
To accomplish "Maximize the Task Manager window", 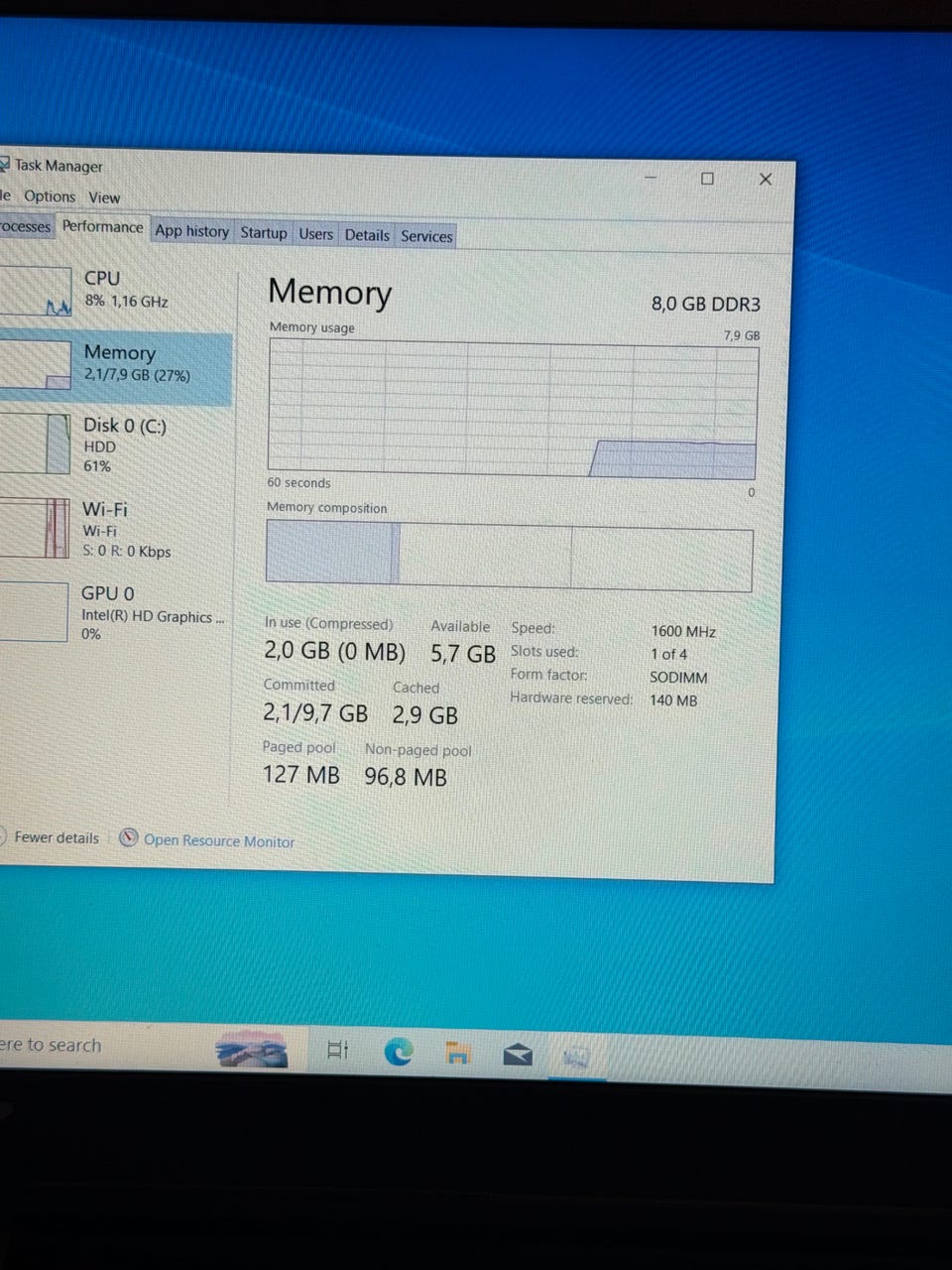I will [x=707, y=179].
